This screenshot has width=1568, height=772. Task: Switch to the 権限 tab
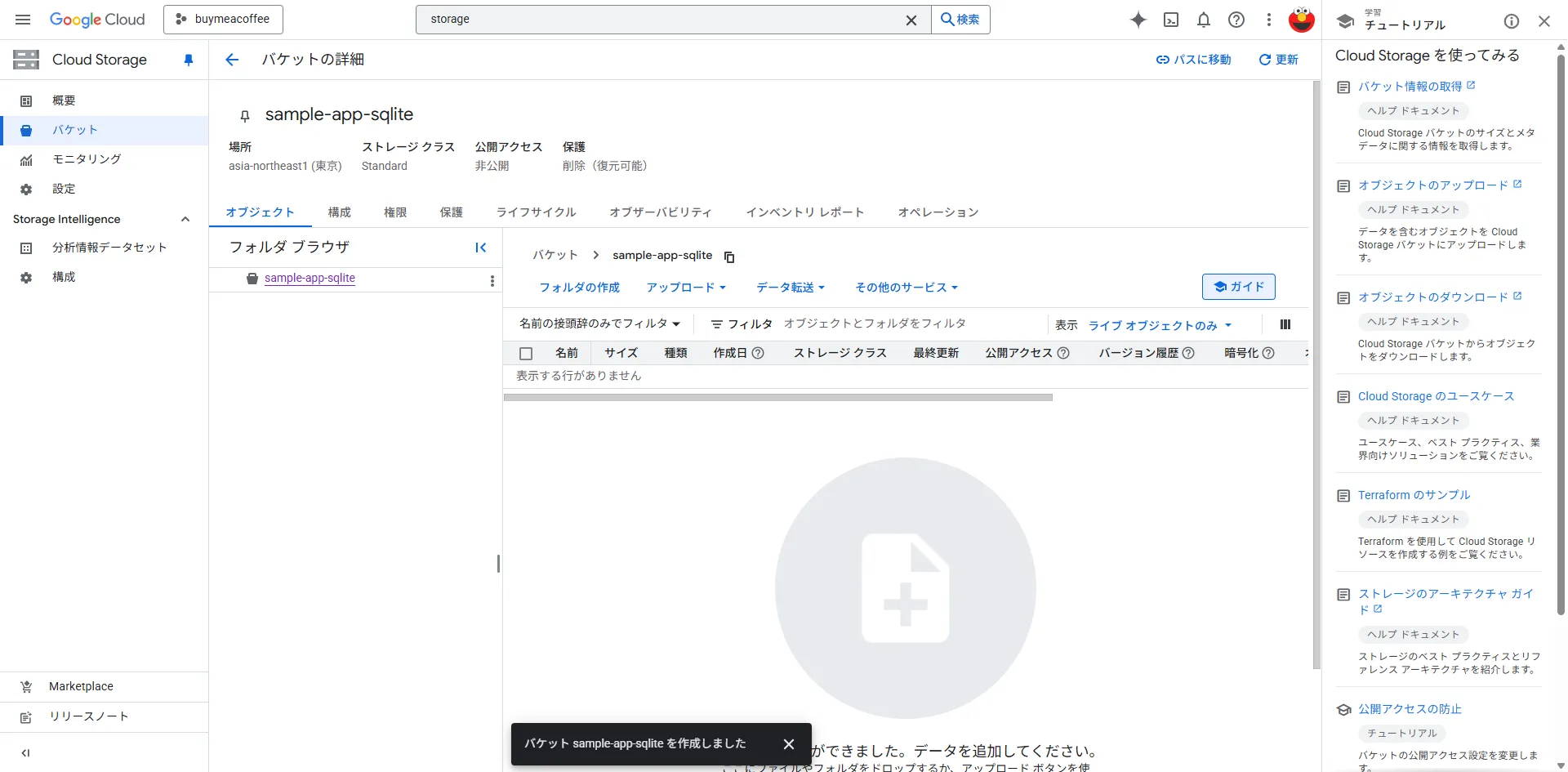[x=395, y=212]
